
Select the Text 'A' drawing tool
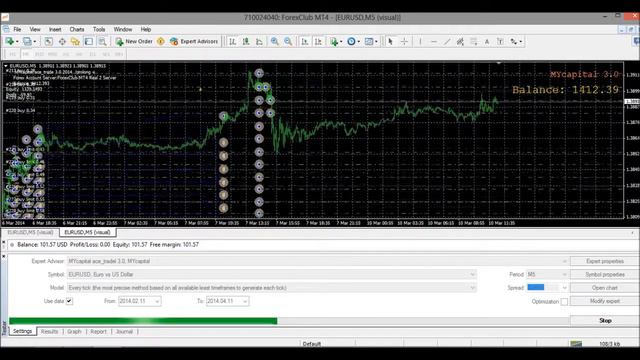click(487, 41)
